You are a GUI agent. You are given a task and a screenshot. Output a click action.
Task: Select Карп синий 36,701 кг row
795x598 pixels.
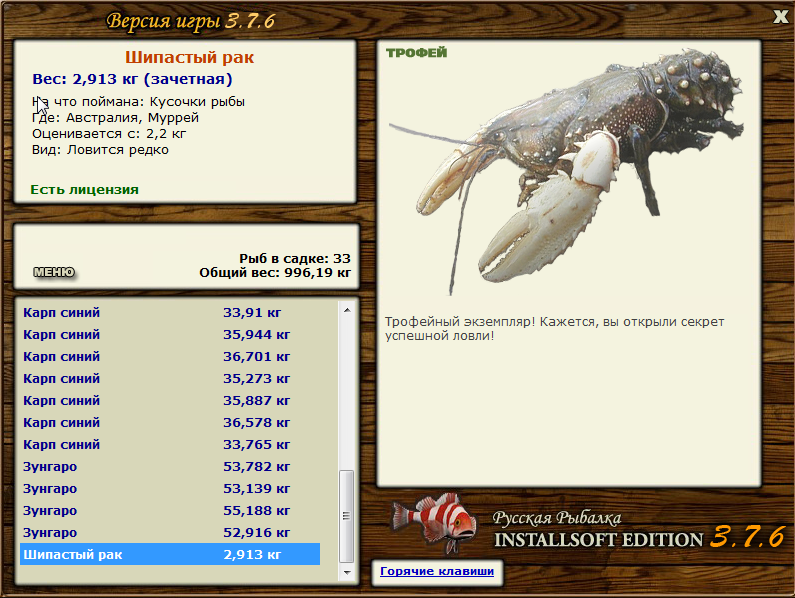(x=170, y=357)
